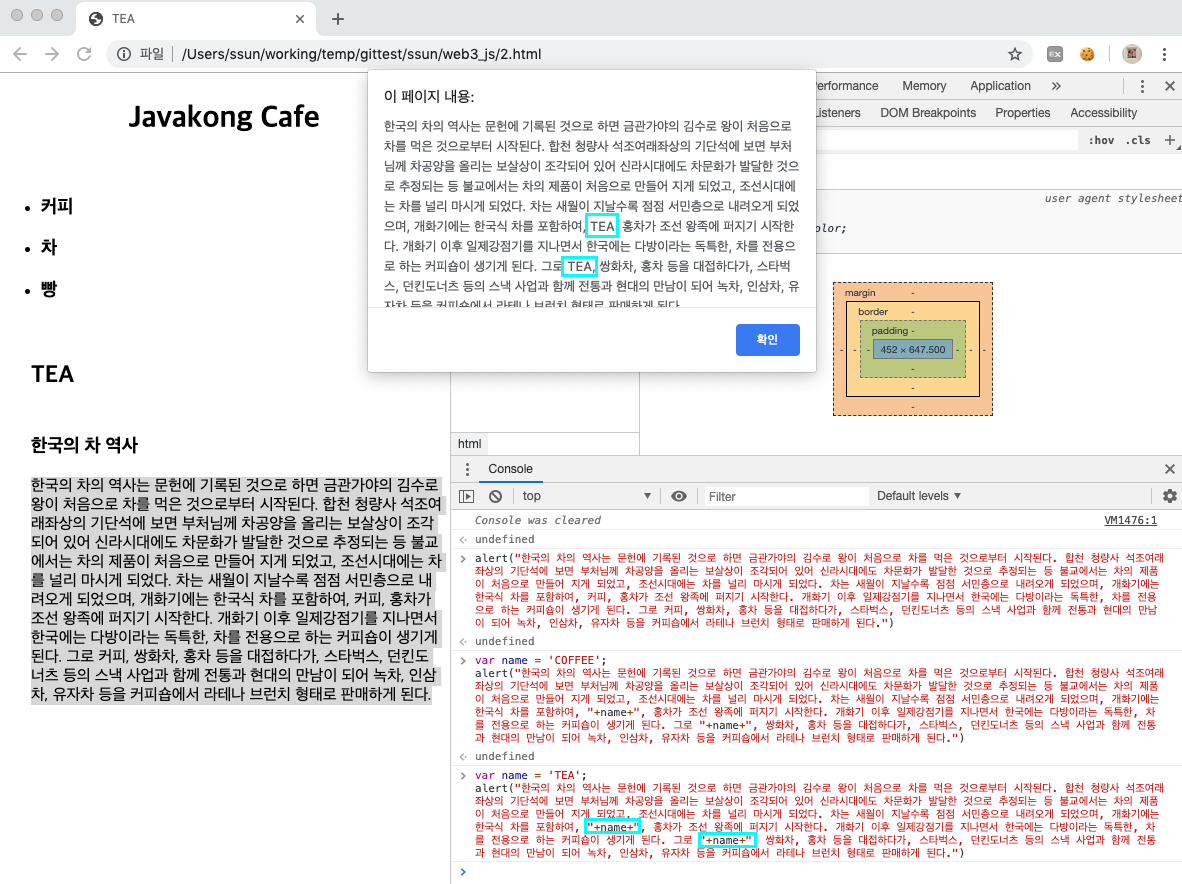This screenshot has height=884, width=1182.
Task: Click the box model margin label
Action: [x=859, y=292]
